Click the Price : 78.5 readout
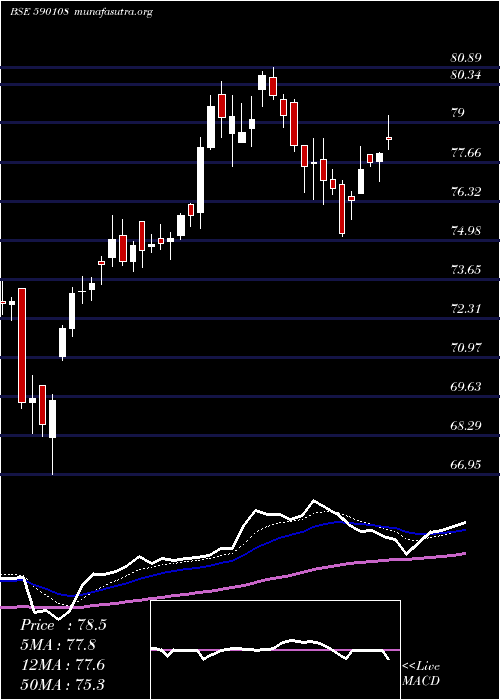The width and height of the screenshot is (500, 700). pyautogui.click(x=63, y=625)
